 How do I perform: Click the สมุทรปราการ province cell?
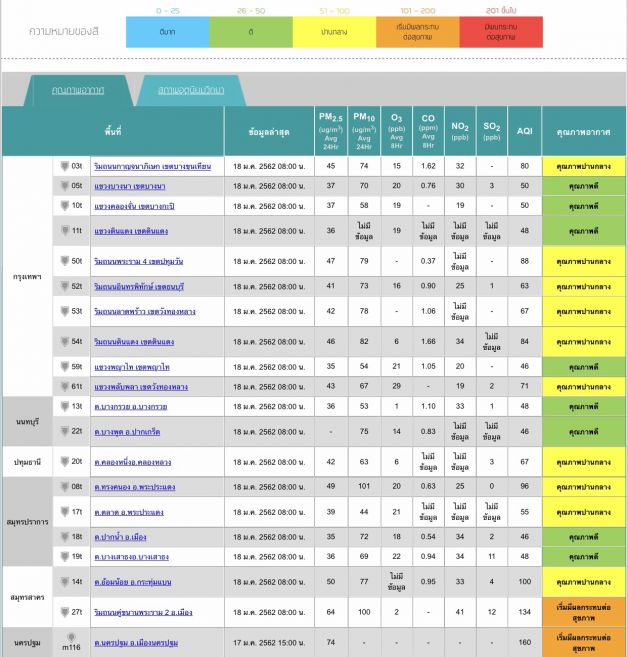click(x=27, y=522)
